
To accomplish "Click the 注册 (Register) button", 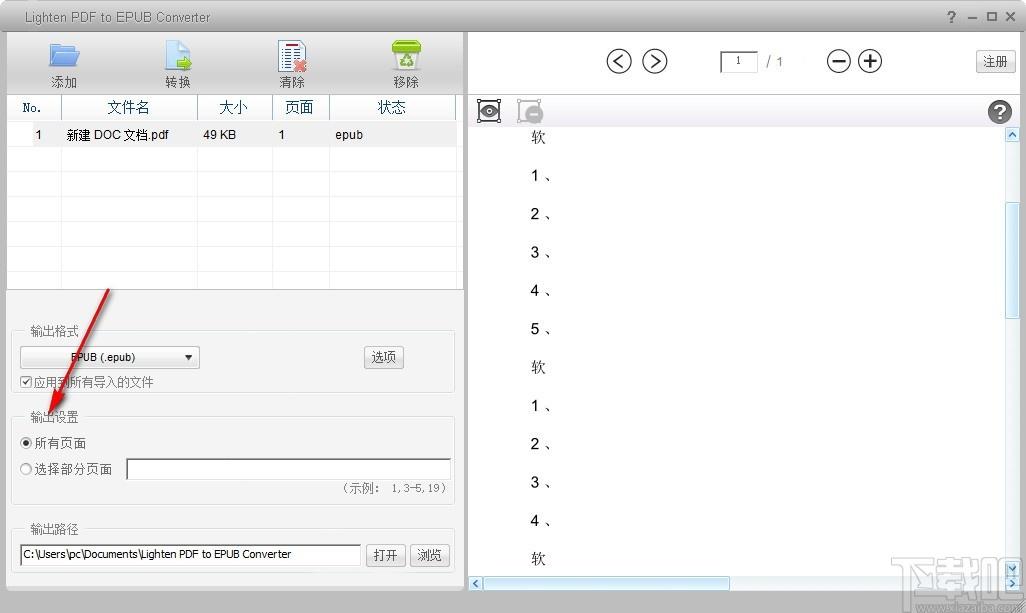I will [995, 61].
